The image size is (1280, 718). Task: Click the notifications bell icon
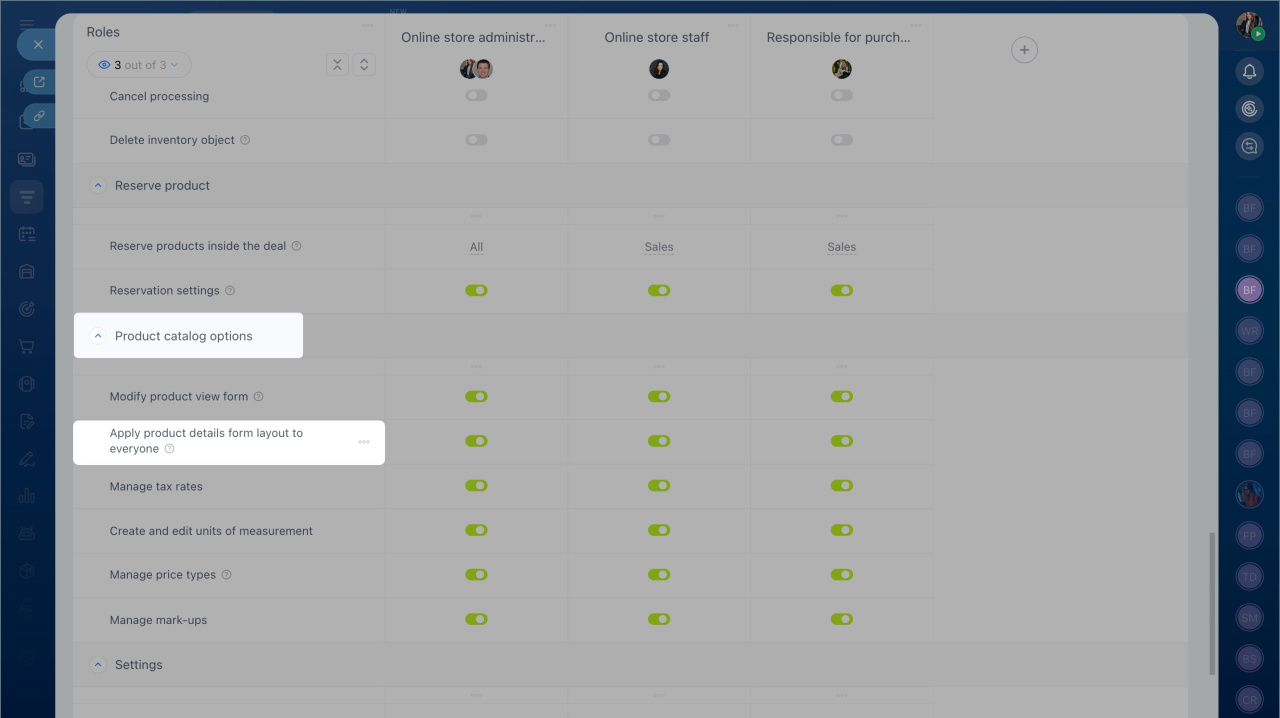click(1249, 71)
